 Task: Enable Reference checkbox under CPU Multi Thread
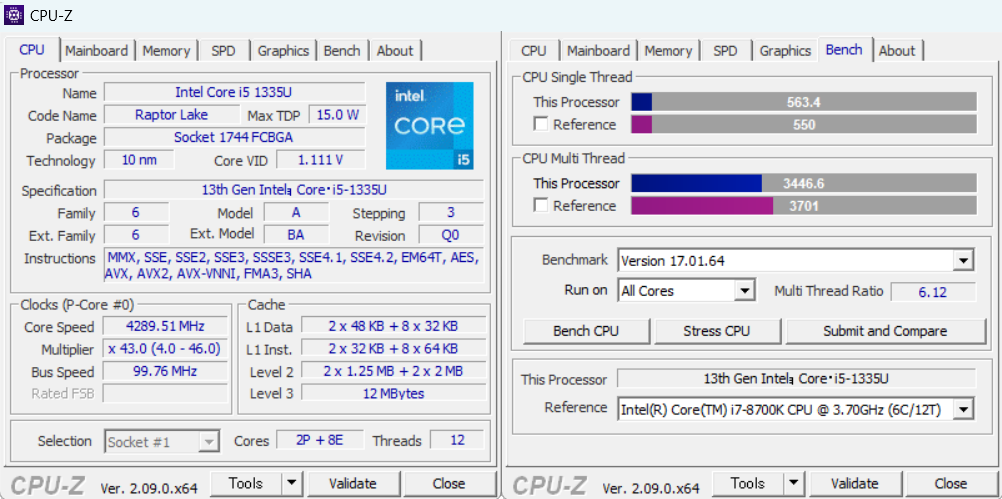[x=541, y=206]
